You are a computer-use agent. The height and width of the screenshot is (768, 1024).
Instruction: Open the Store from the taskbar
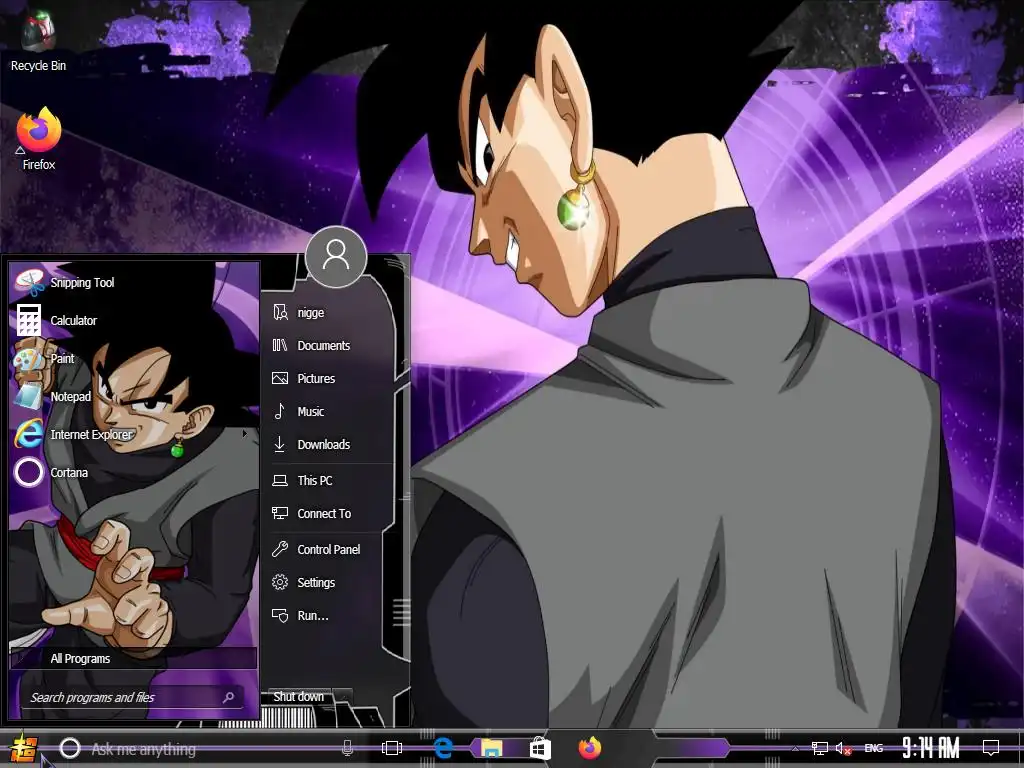coord(540,748)
